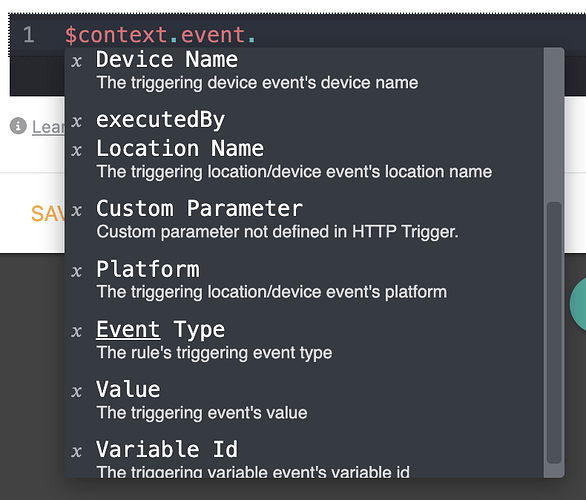The image size is (586, 500).
Task: Select the Variable Id suggestion
Action: (304, 458)
